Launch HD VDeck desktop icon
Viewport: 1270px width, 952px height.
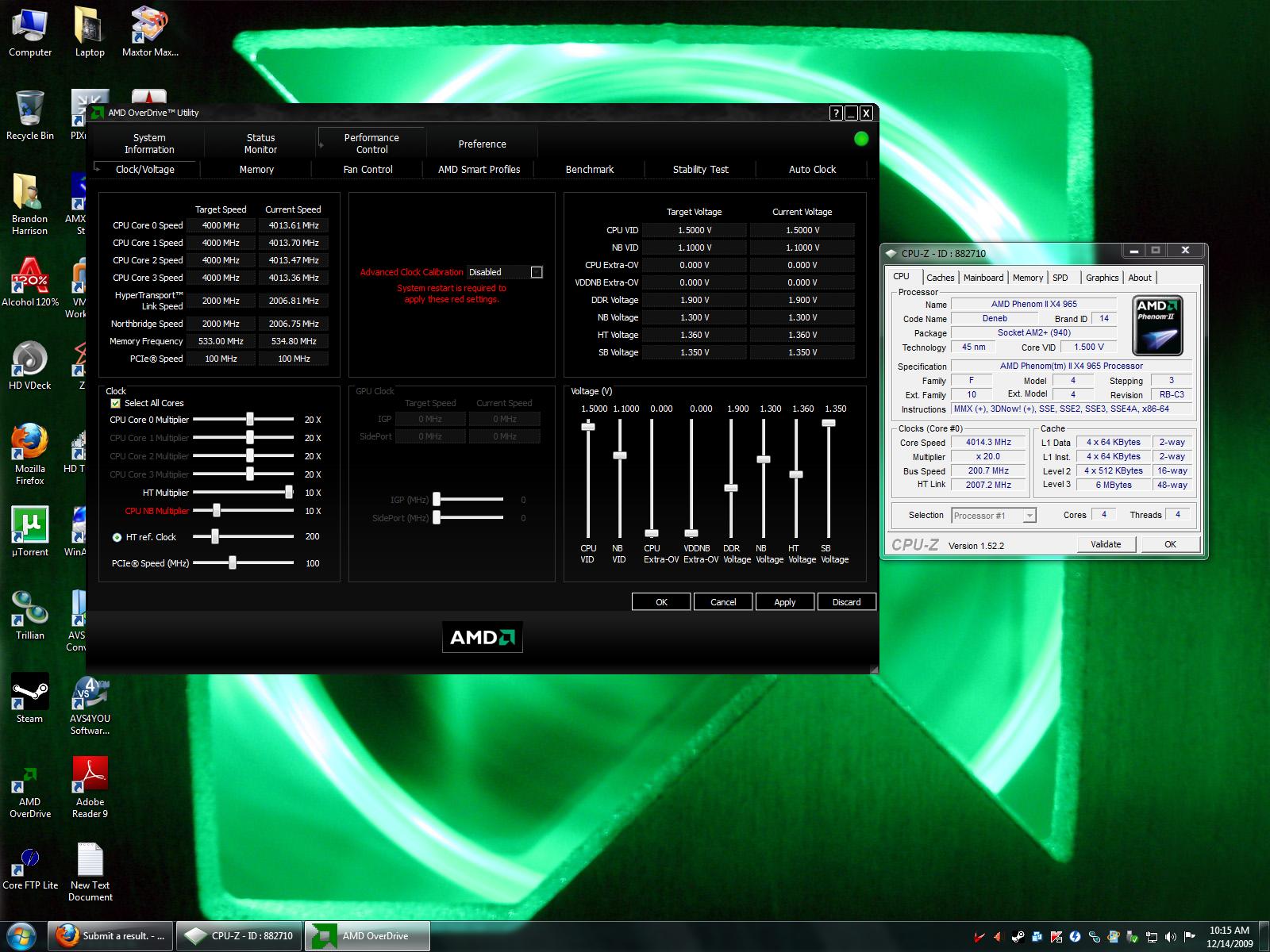30,365
